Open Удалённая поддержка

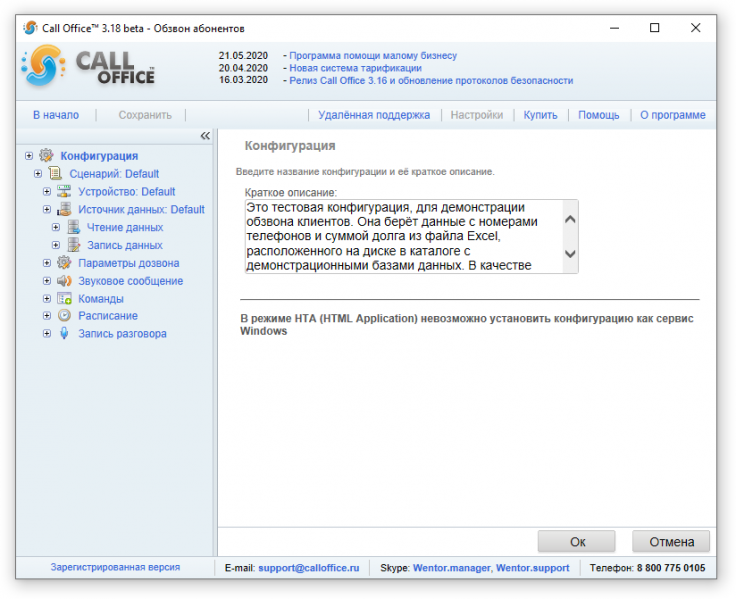pos(374,115)
